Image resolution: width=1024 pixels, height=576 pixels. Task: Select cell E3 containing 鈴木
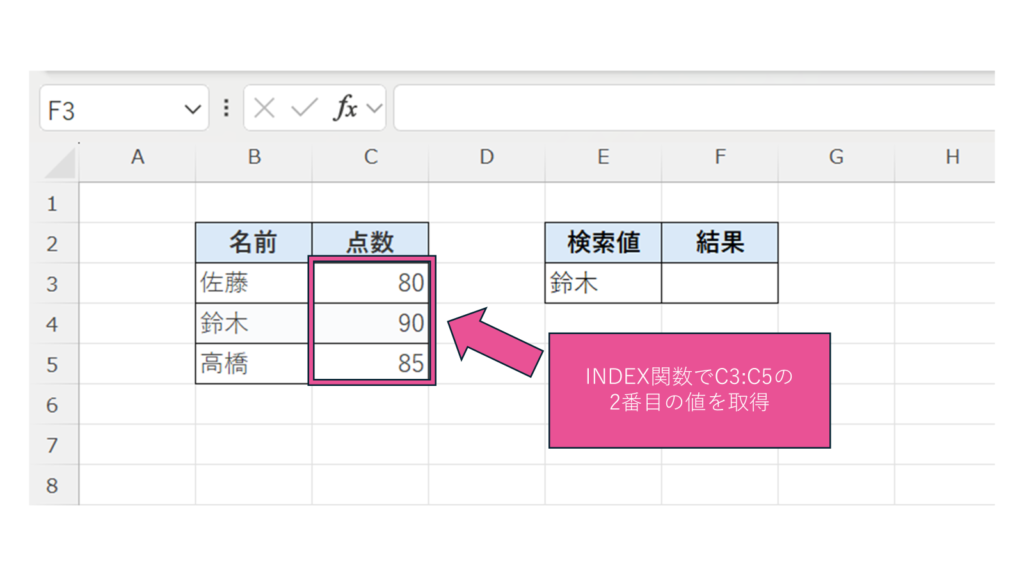(603, 284)
